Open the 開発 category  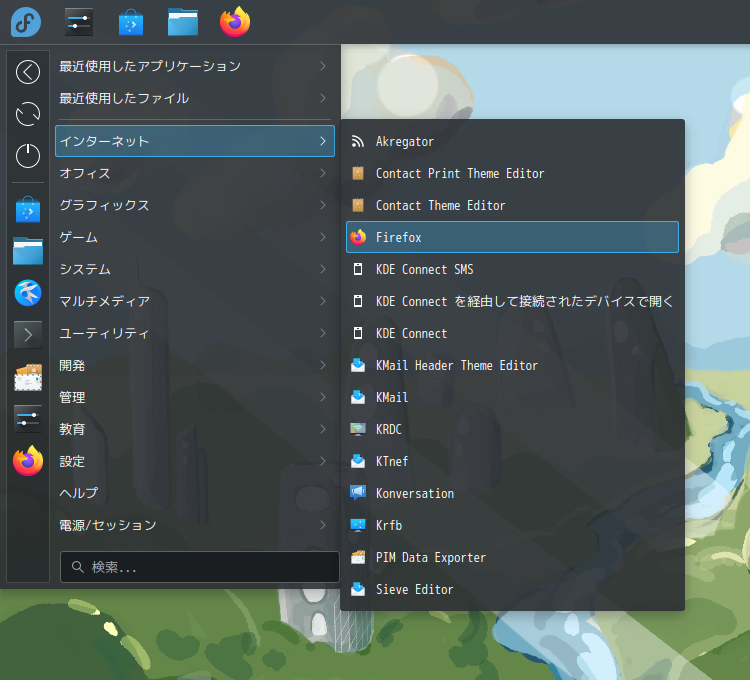pyautogui.click(x=195, y=365)
